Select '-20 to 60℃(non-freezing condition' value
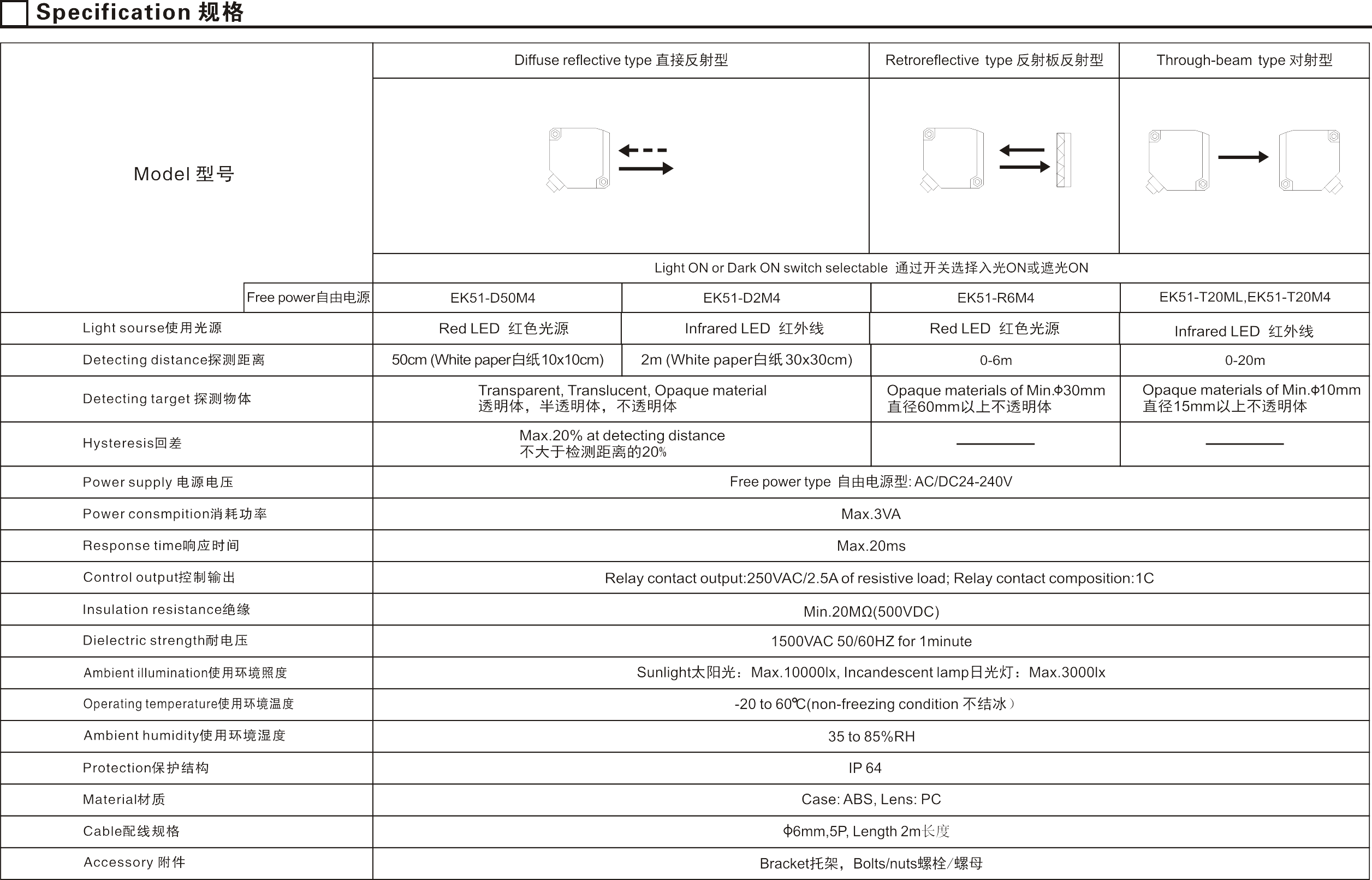This screenshot has height=880, width=1372. (875, 704)
